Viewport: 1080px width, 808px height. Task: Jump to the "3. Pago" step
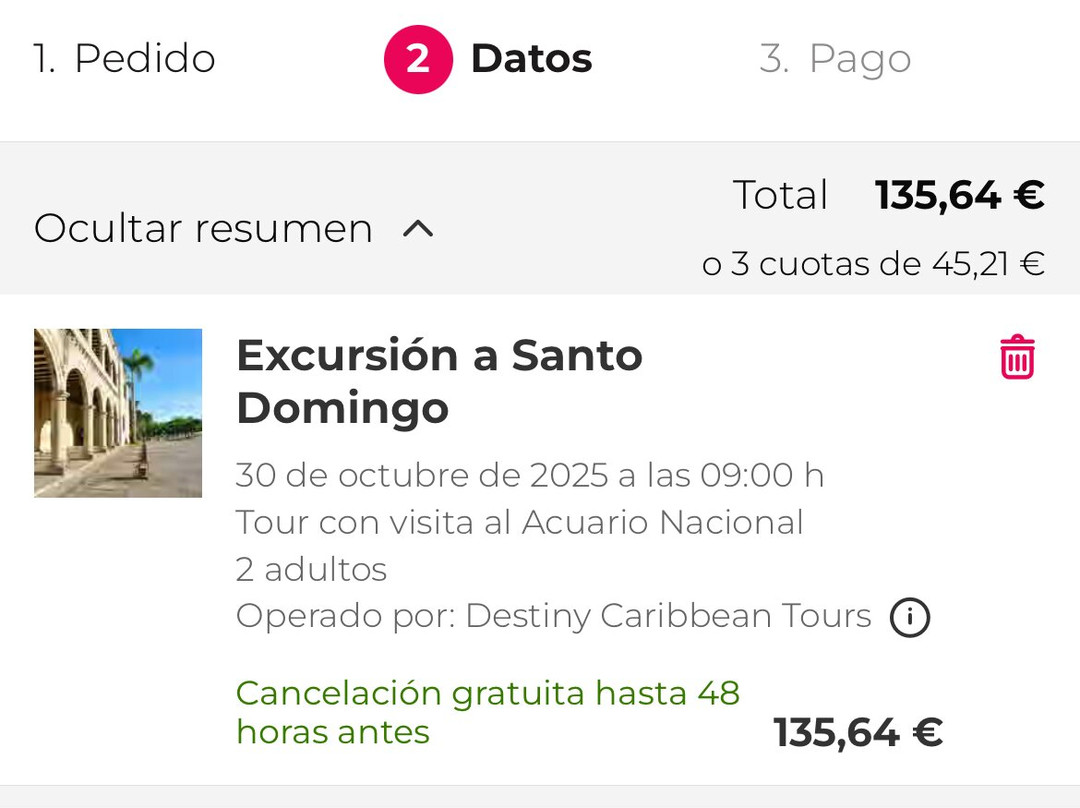[x=835, y=59]
